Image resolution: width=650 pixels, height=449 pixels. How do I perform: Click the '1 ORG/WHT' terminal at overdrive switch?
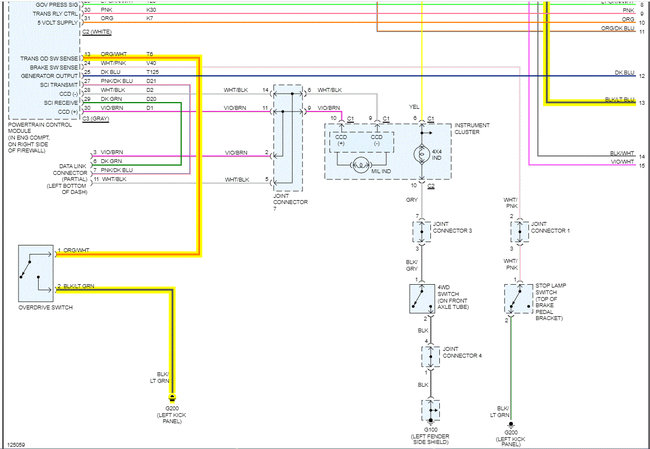73,250
